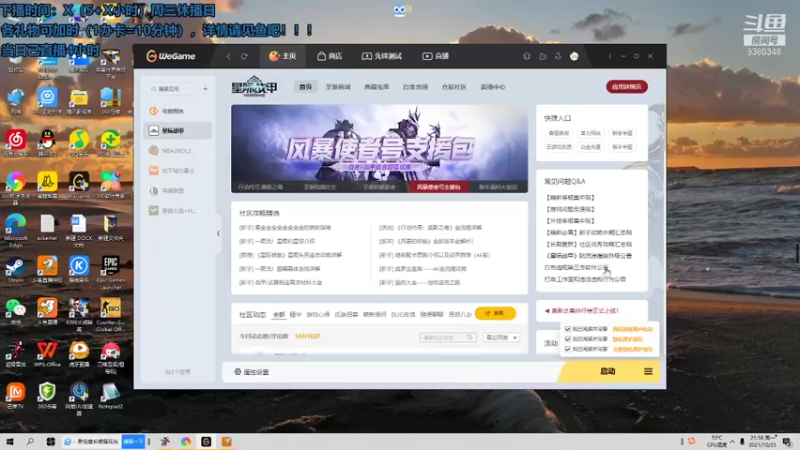
Task: Focus the community search input field
Action: point(448,337)
